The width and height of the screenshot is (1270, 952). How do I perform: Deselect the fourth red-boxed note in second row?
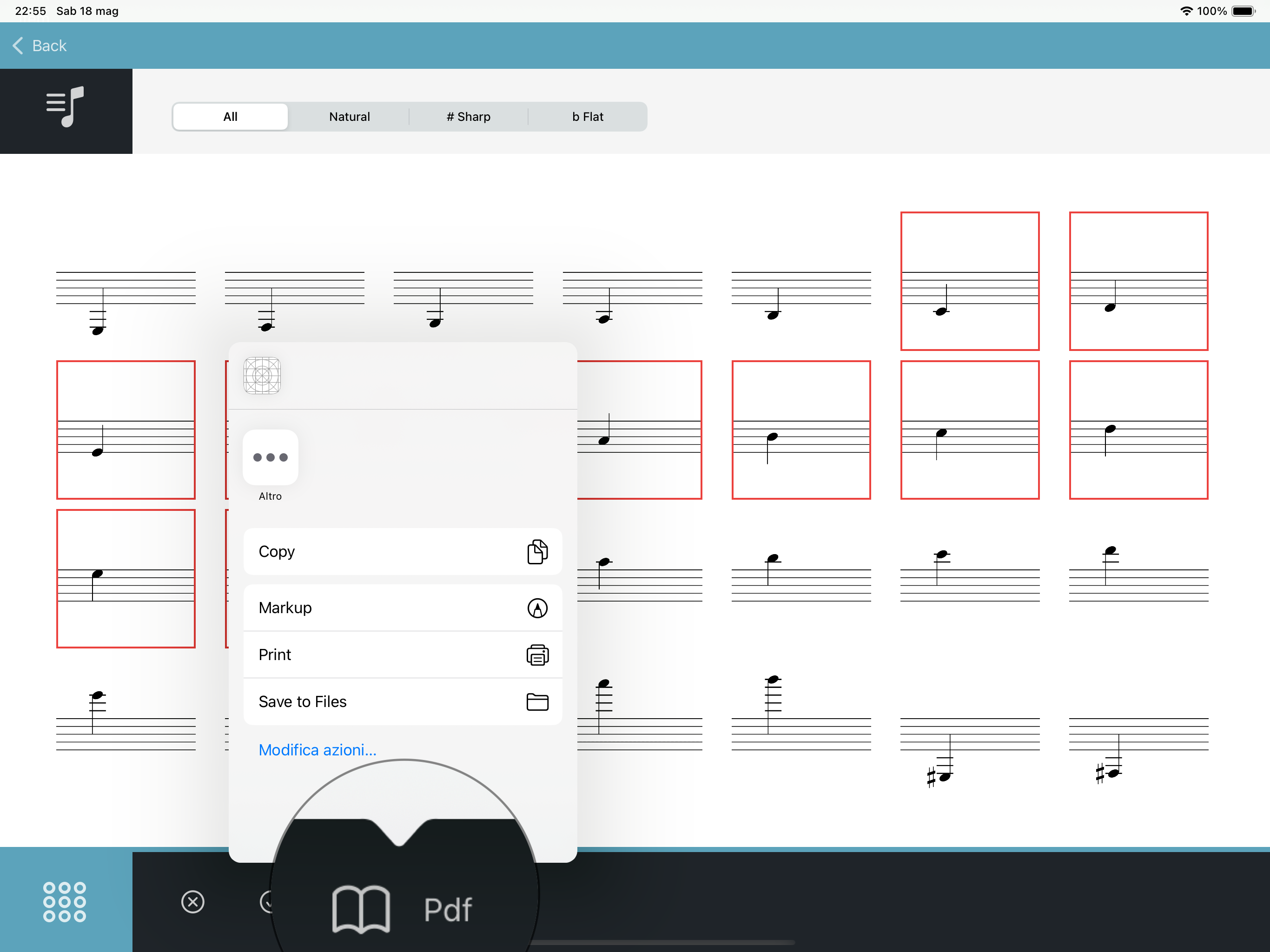[x=640, y=430]
